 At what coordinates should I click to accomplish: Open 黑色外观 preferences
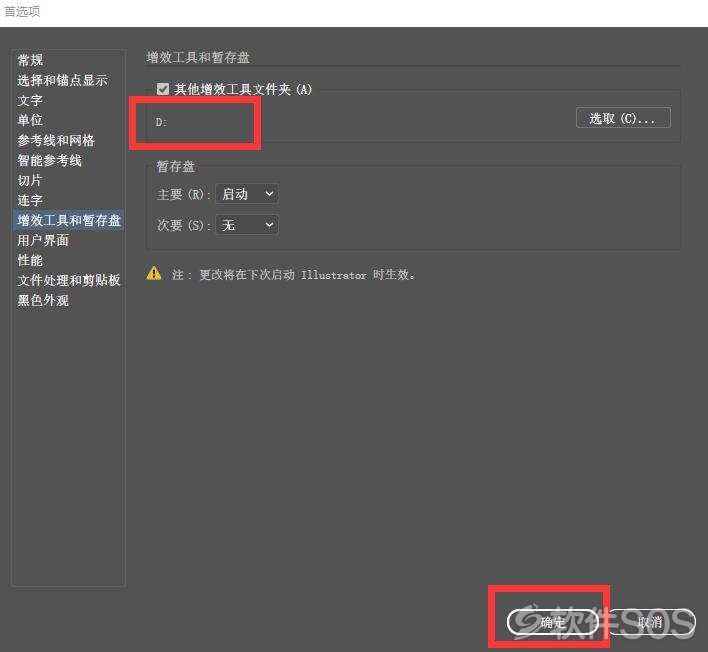click(43, 300)
